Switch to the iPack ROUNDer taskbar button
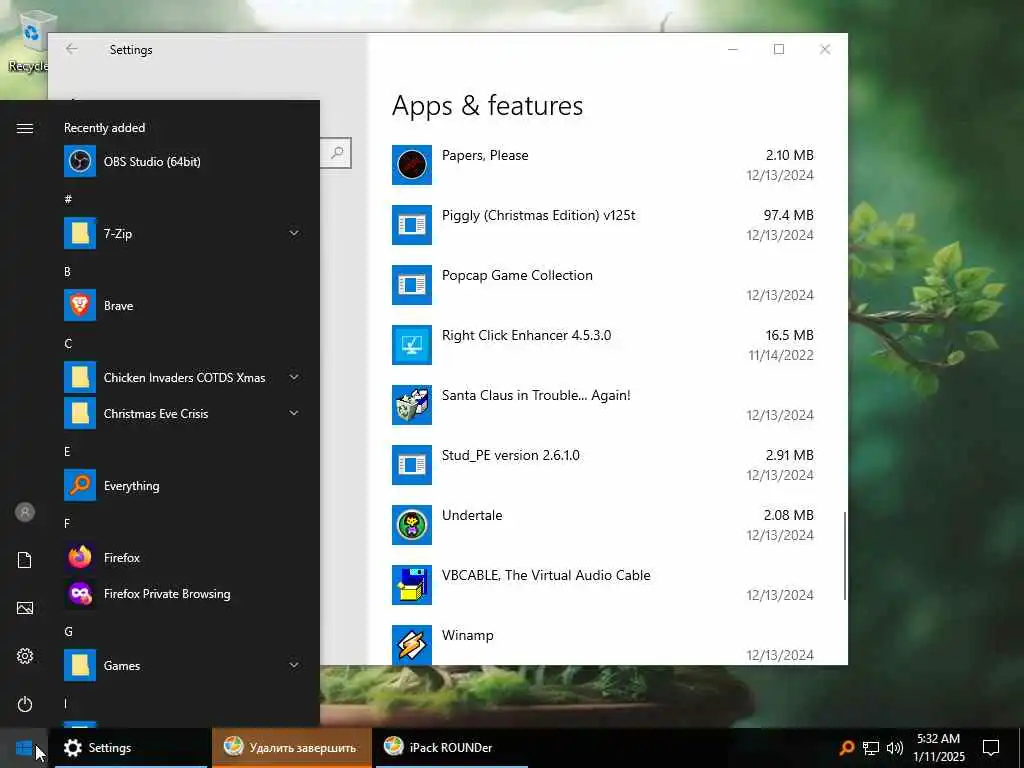The height and width of the screenshot is (768, 1024). [x=450, y=748]
